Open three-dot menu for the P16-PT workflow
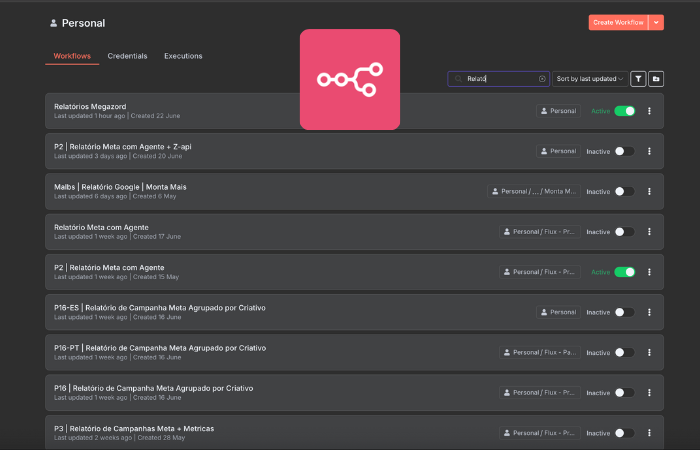The height and width of the screenshot is (450, 700). [x=649, y=353]
